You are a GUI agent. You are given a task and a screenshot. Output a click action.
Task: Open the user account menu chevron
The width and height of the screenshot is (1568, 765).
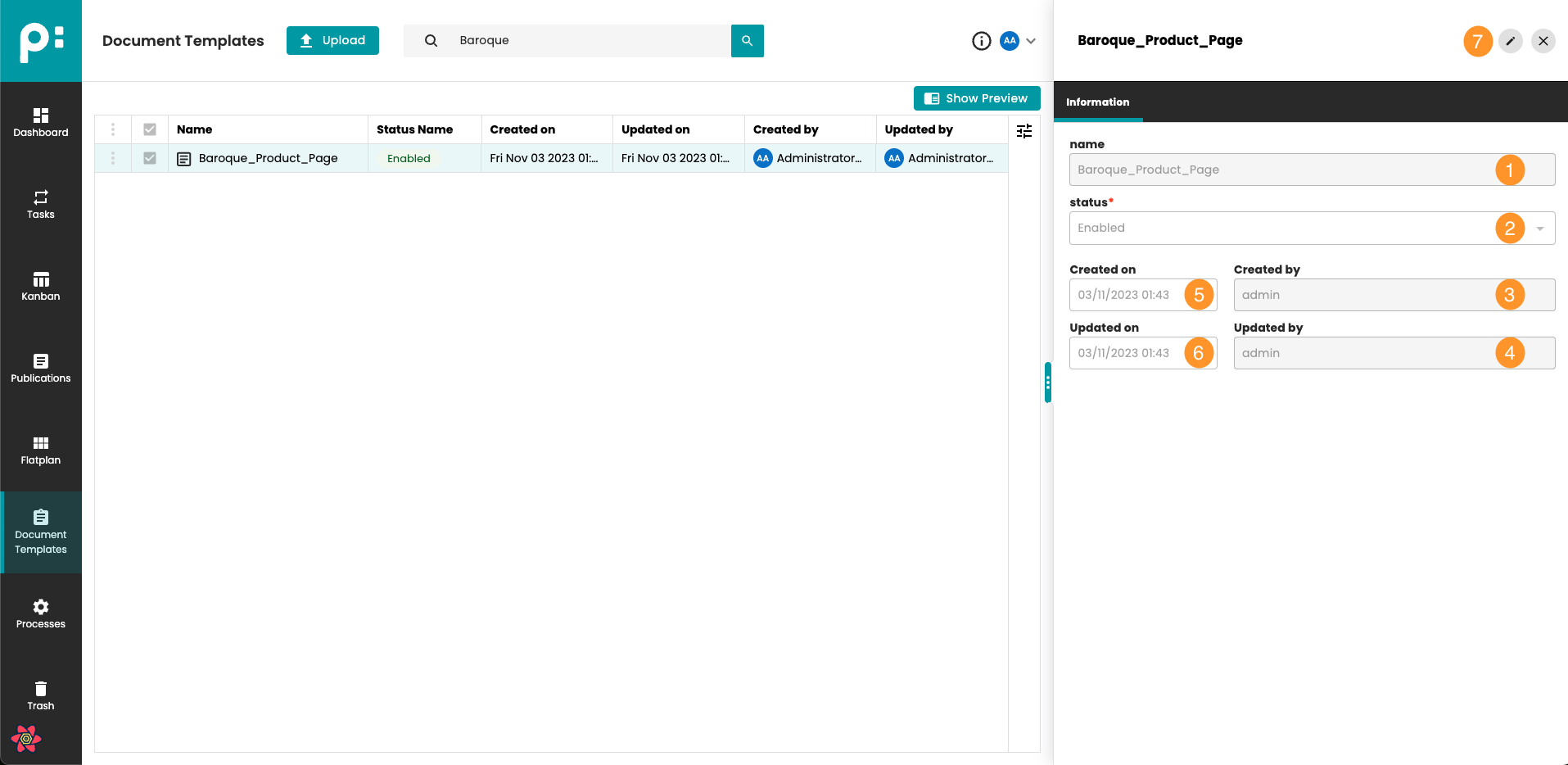[x=1031, y=41]
